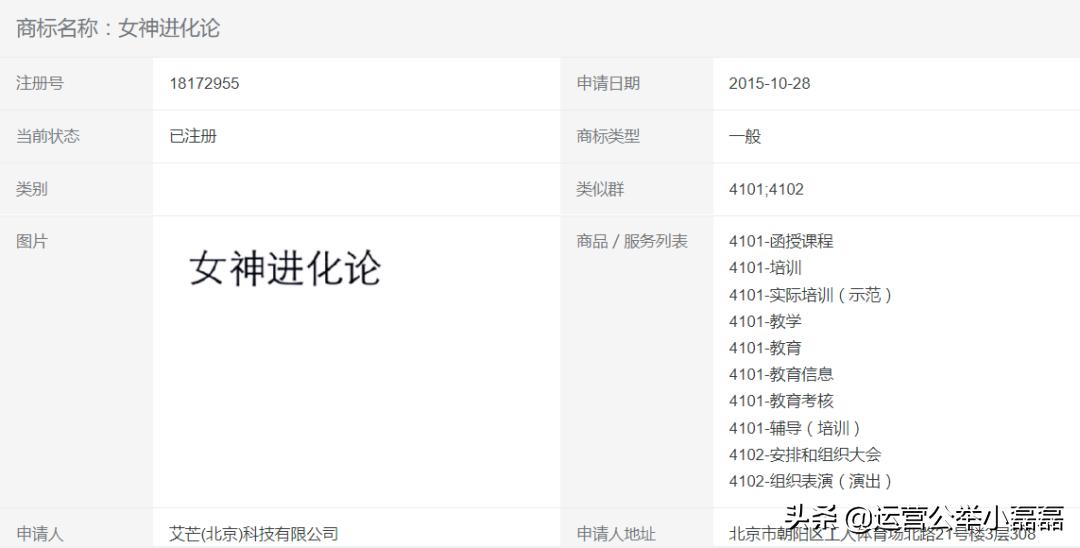Click the 申请人 label
The width and height of the screenshot is (1080, 548).
click(39, 534)
